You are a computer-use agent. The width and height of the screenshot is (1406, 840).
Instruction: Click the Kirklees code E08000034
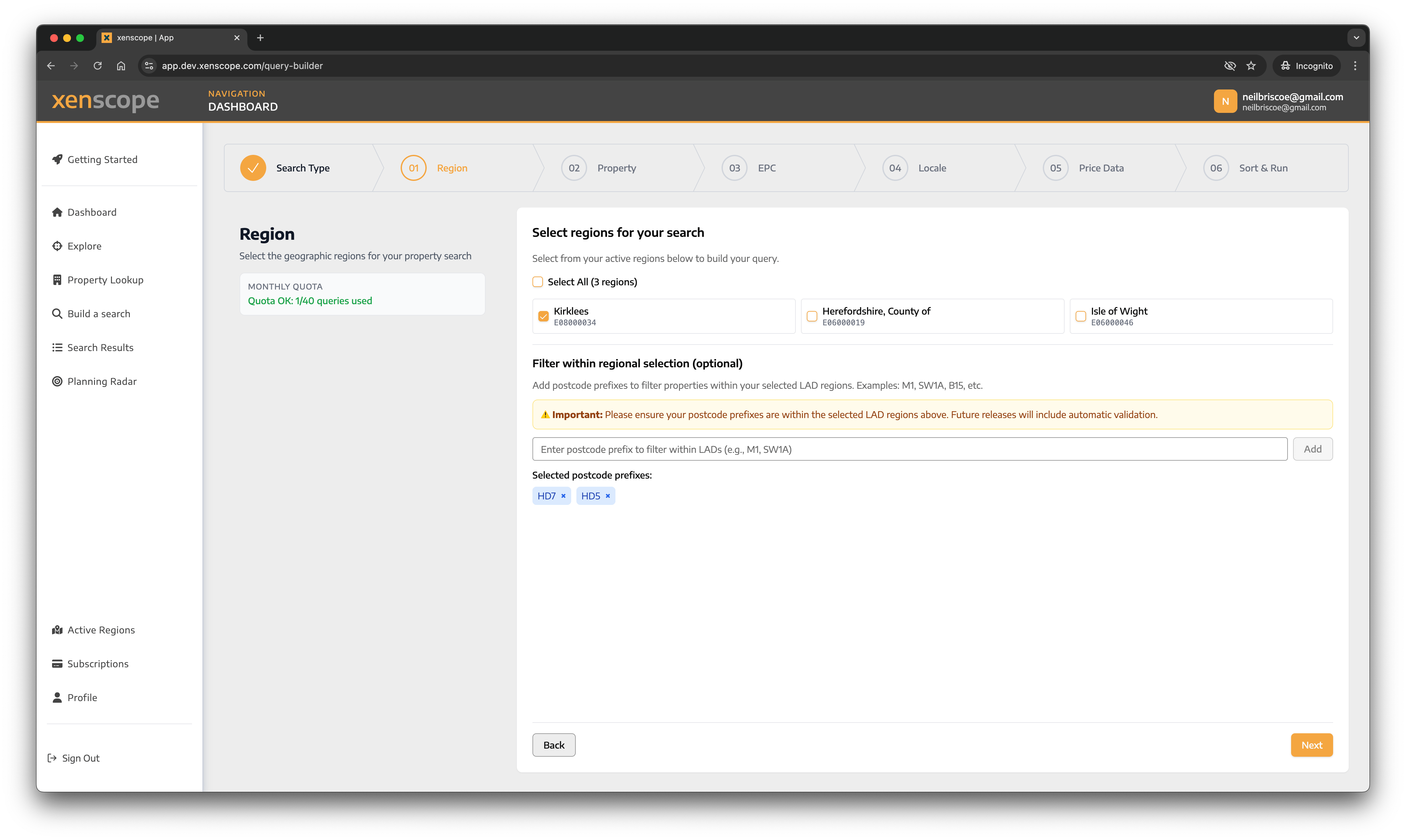[575, 323]
